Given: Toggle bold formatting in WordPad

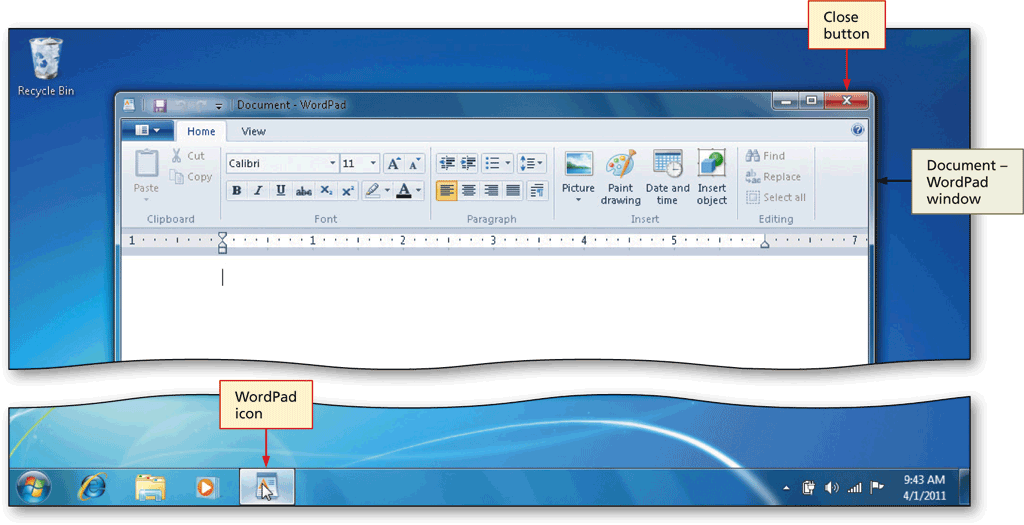Looking at the screenshot, I should (236, 190).
